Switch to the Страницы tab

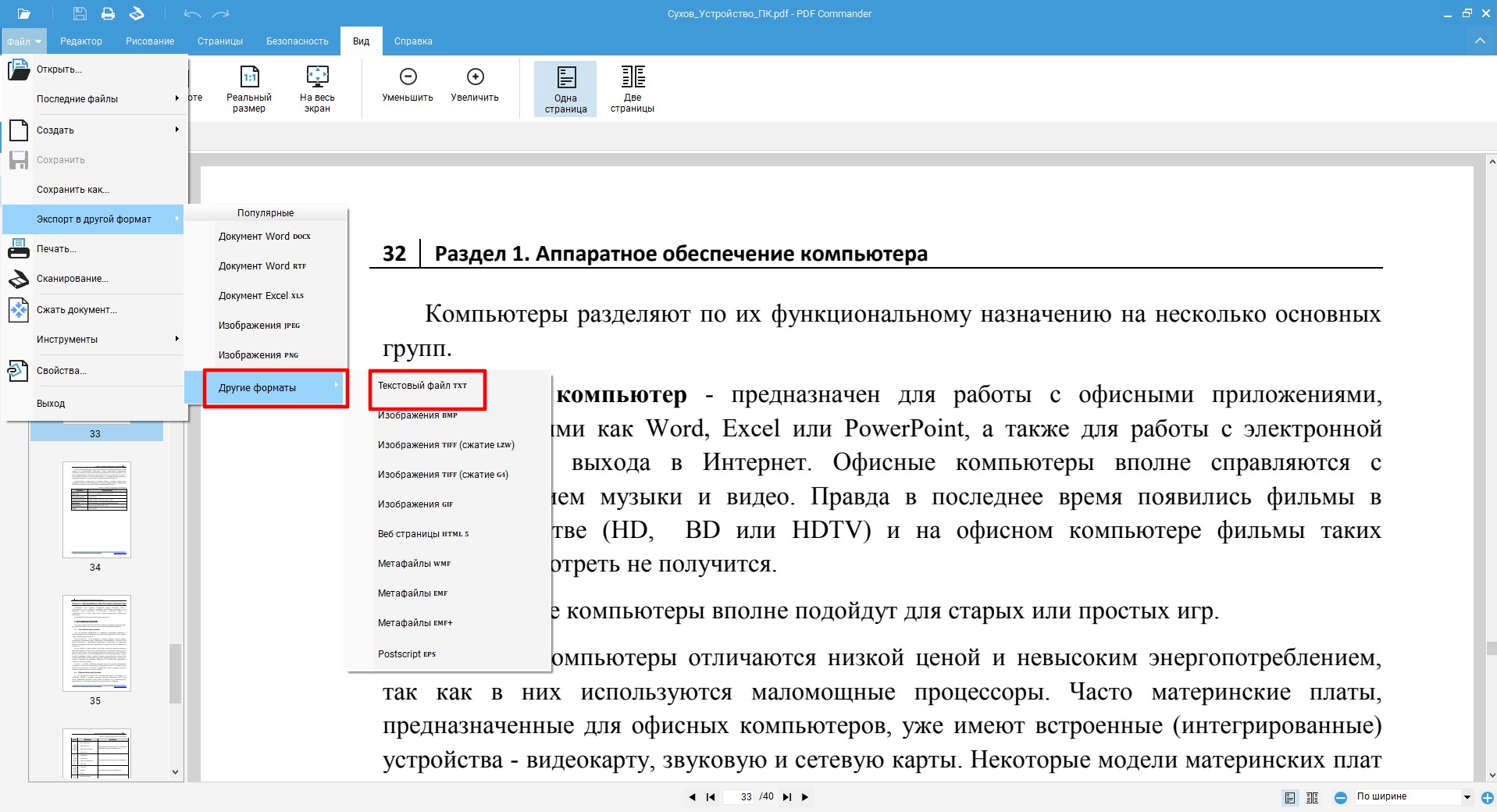[x=220, y=41]
